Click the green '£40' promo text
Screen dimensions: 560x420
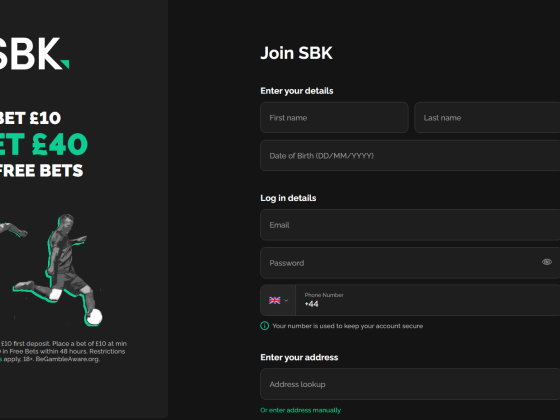[60, 144]
